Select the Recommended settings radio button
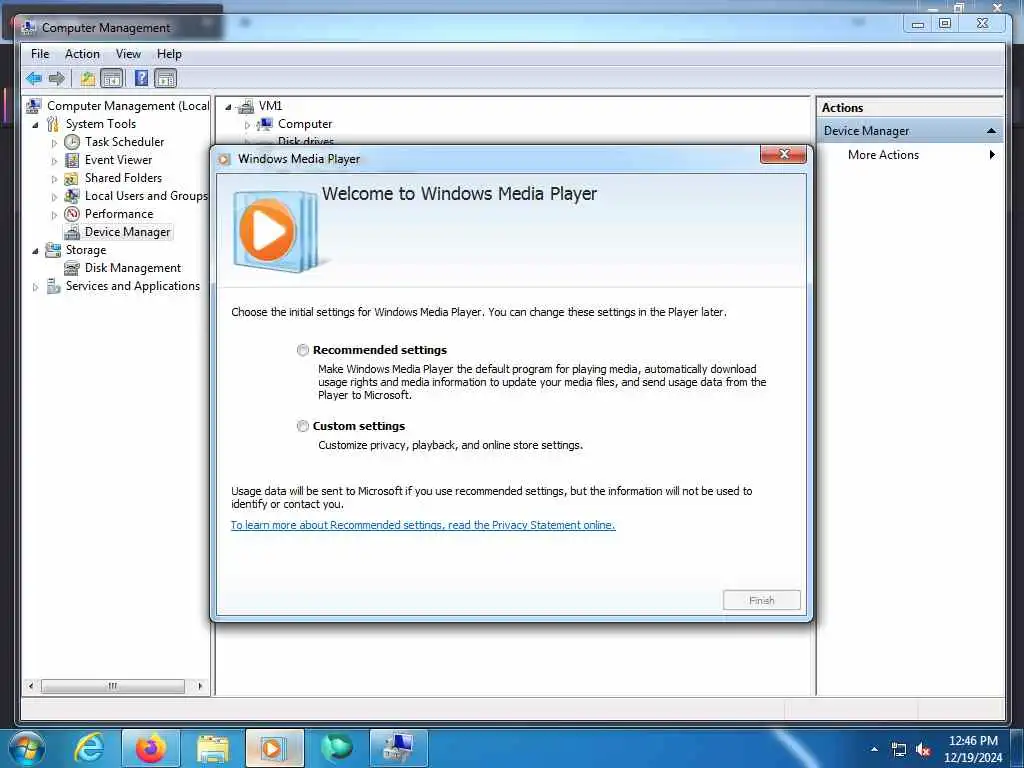This screenshot has width=1024, height=768. (302, 350)
